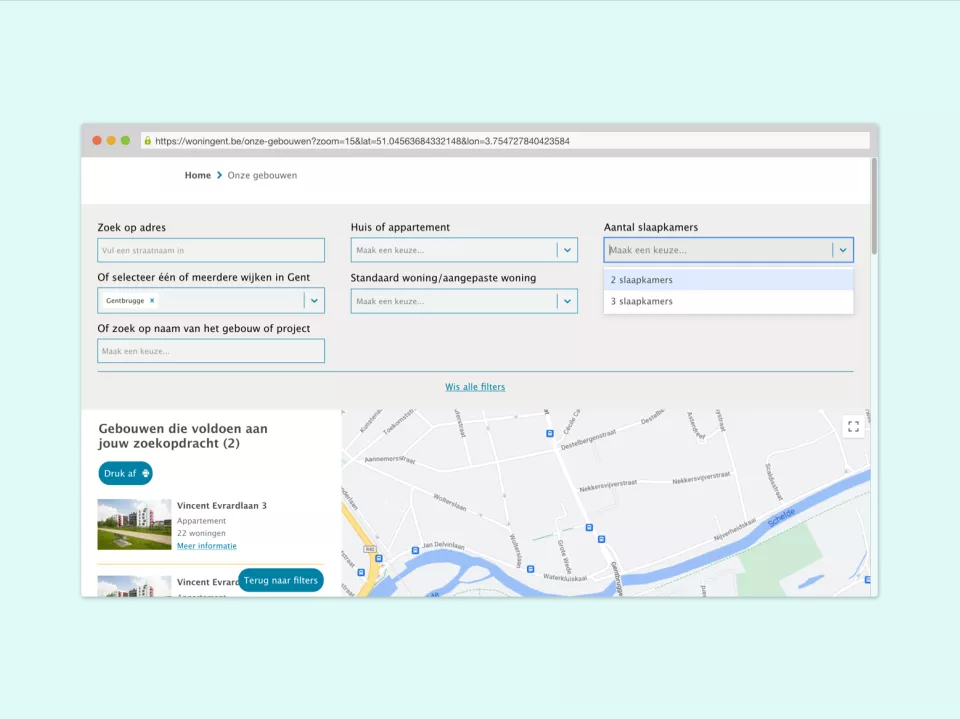
Task: Click the yellow minimize window button
Action: click(x=111, y=140)
